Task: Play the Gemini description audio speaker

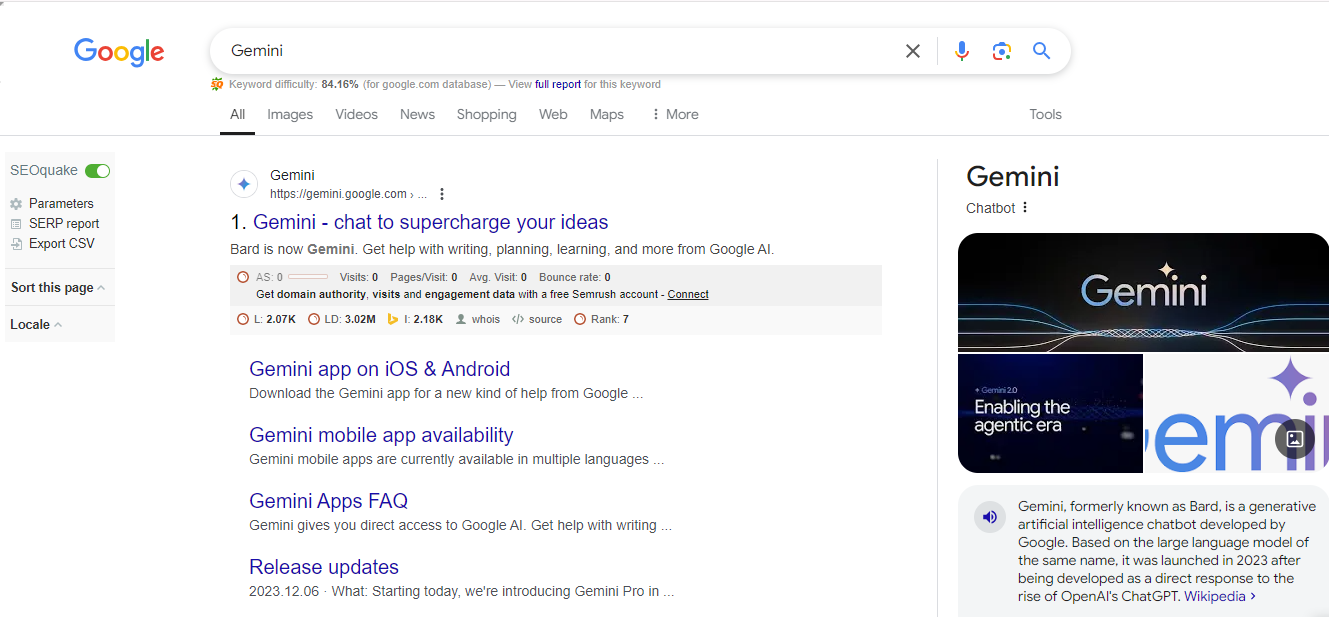Action: (x=989, y=517)
